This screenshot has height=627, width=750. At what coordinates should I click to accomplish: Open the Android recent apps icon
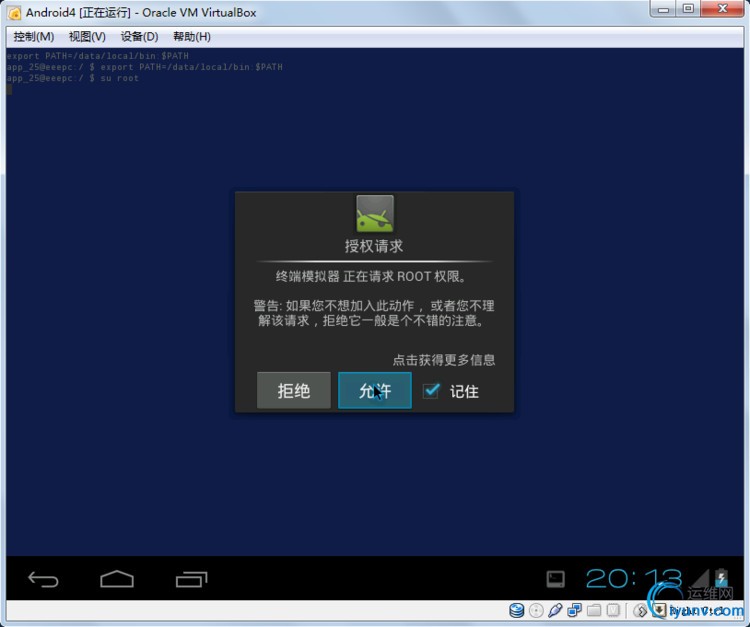(x=191, y=579)
